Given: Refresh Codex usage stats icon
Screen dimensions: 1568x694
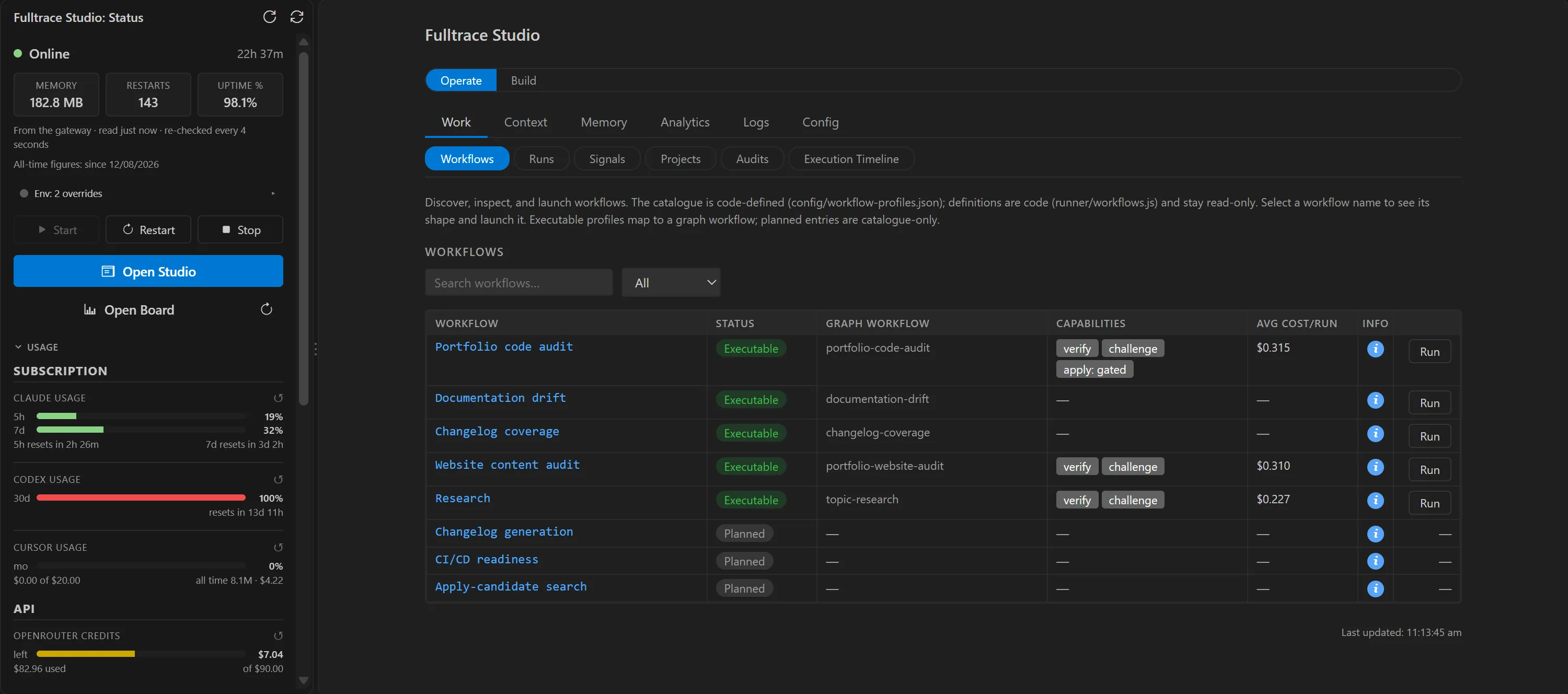Looking at the screenshot, I should coord(278,479).
